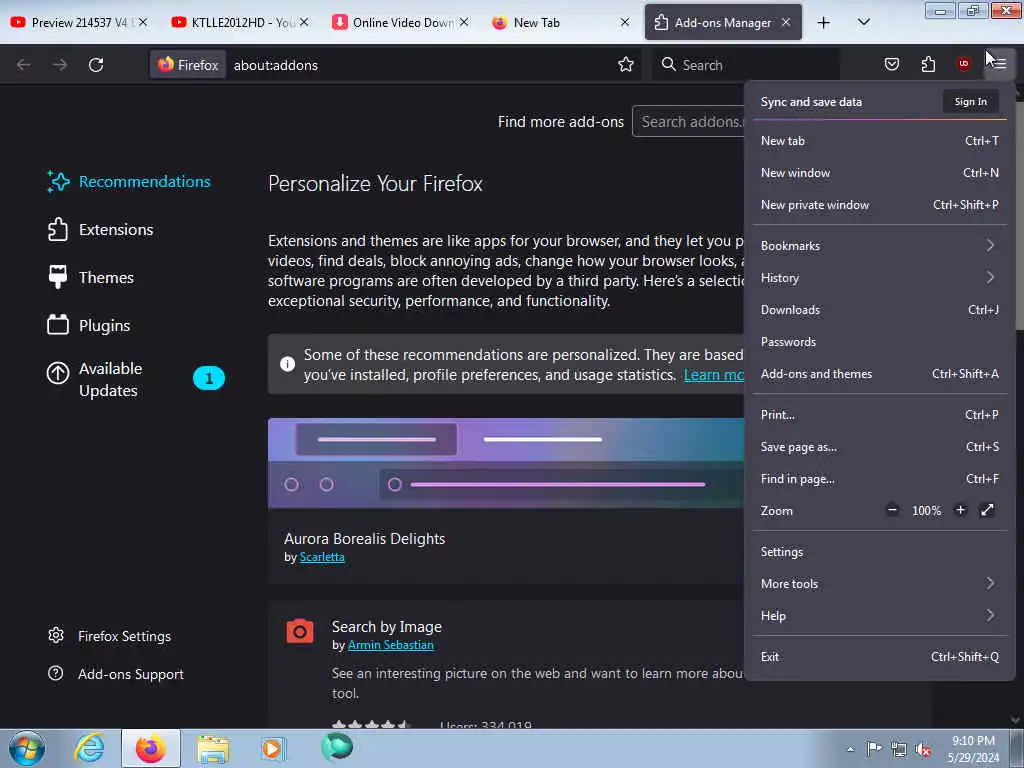Select New window menu entry
This screenshot has width=1024, height=768.
(879, 172)
